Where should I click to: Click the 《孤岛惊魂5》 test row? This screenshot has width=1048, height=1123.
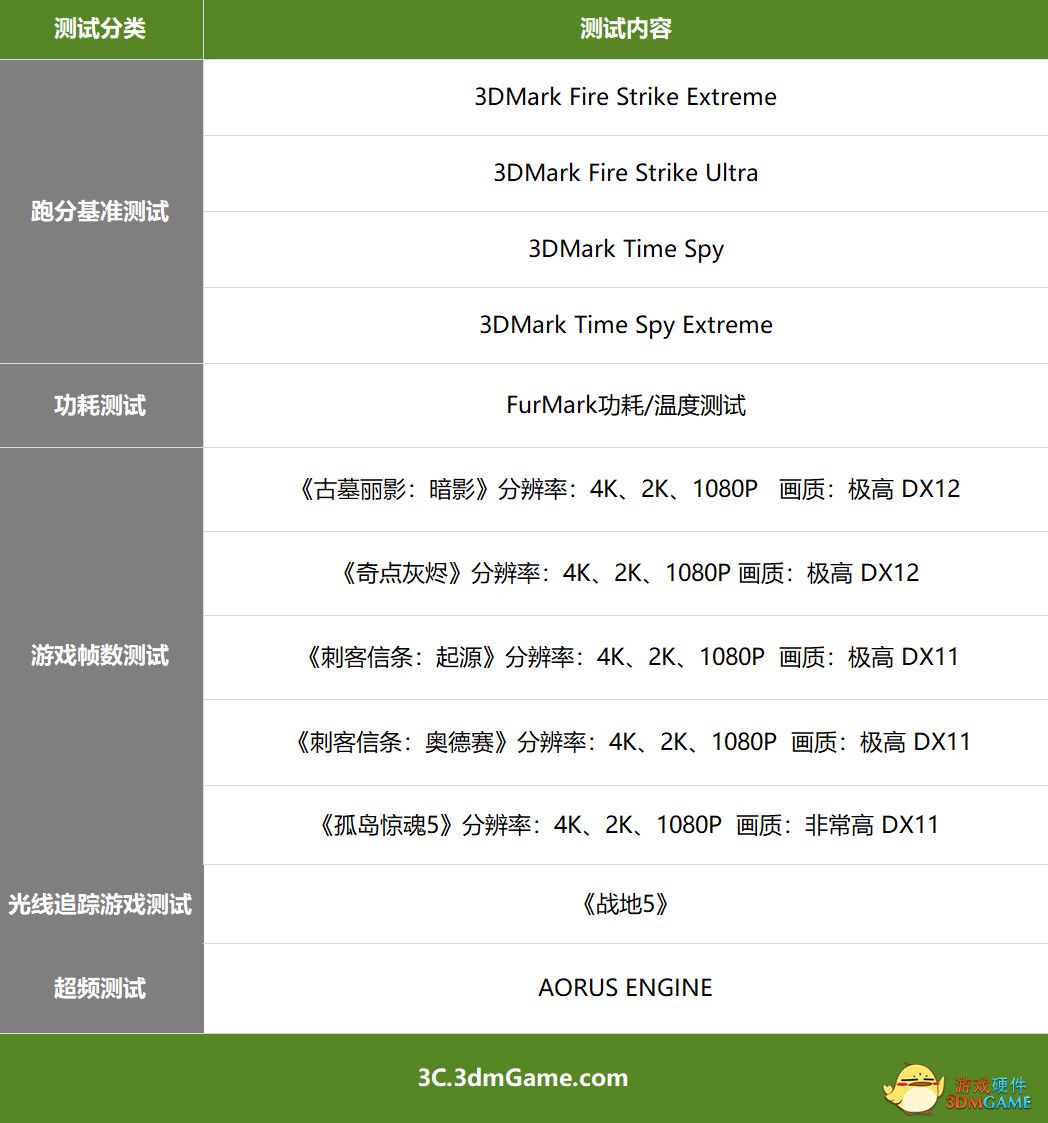(x=625, y=825)
